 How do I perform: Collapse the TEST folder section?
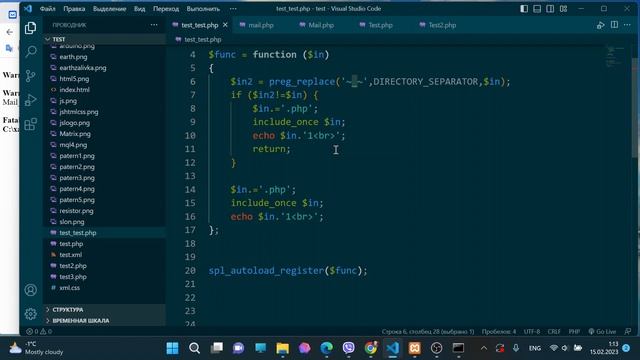coord(104,39)
